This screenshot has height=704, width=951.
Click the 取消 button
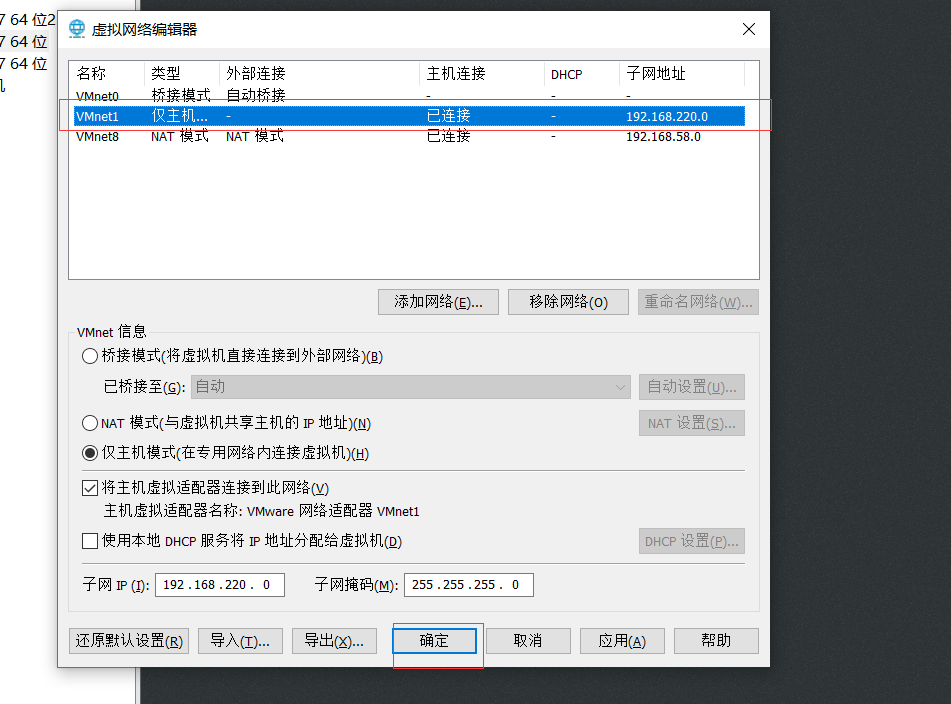pyautogui.click(x=528, y=641)
